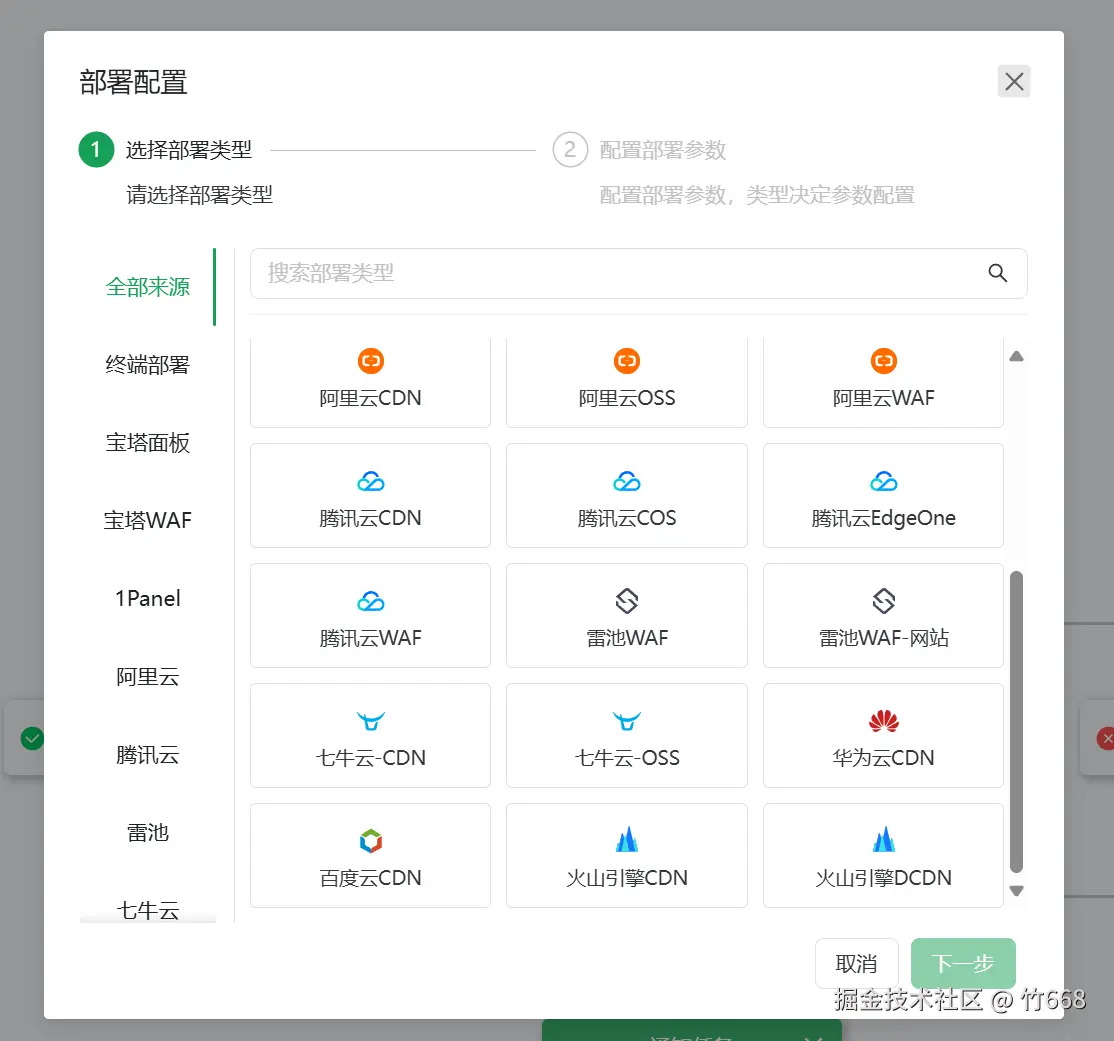Select the 1Panel source tab
This screenshot has width=1114, height=1041.
pos(148,598)
